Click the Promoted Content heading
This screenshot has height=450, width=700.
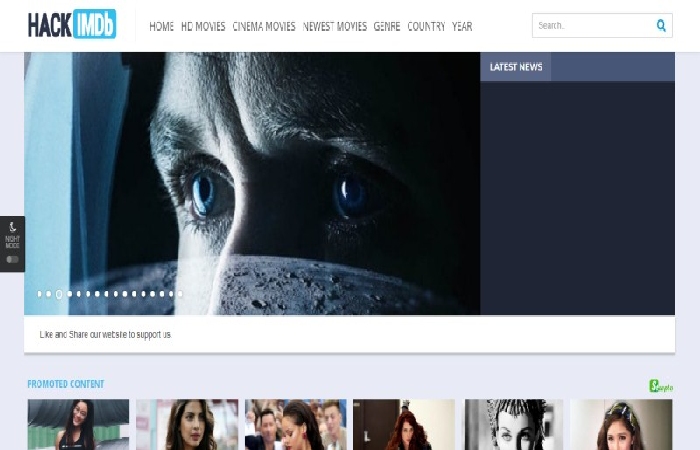point(66,384)
